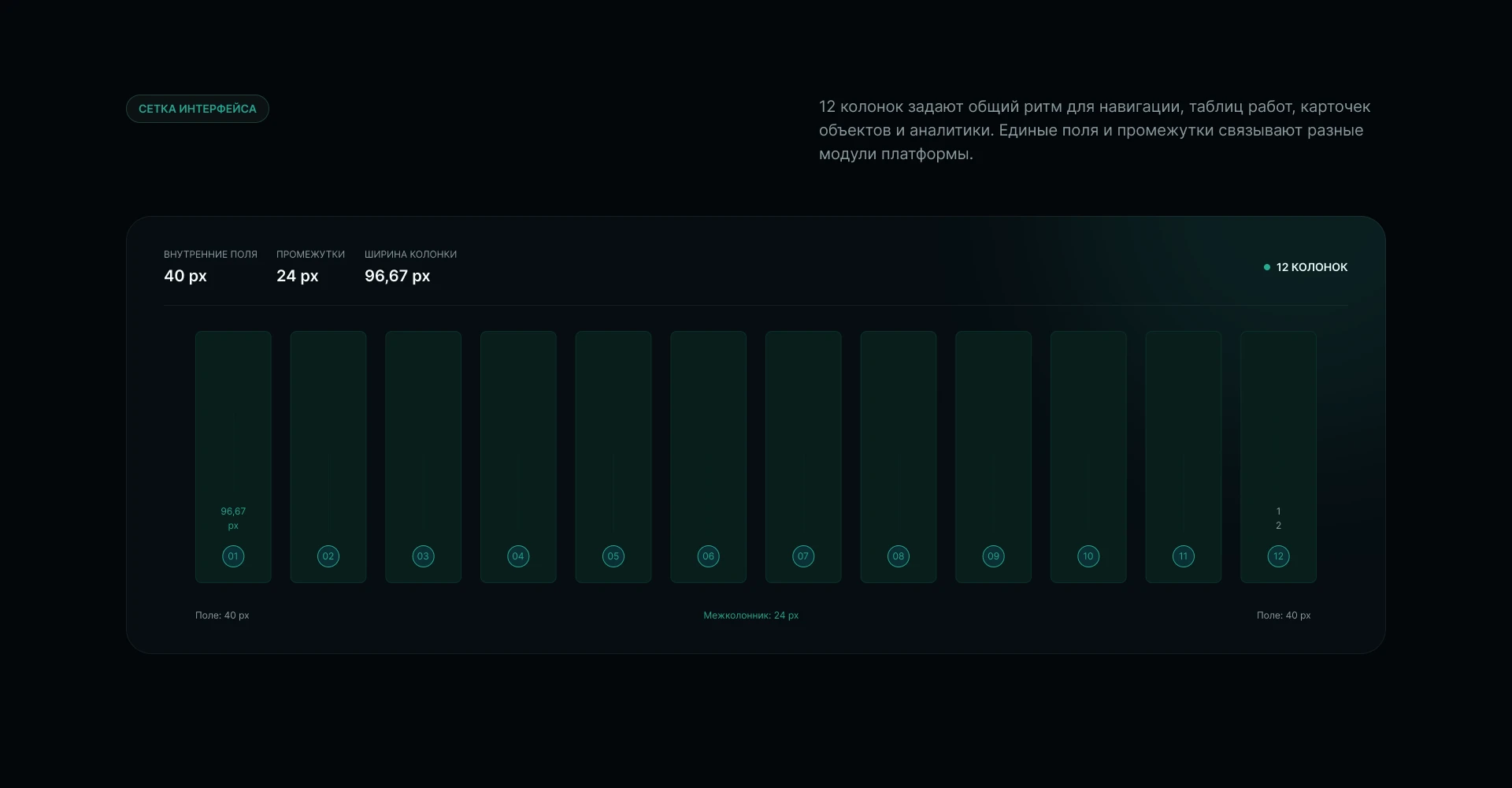Click the ШИРИНА КОЛОНКИ label

tap(410, 255)
